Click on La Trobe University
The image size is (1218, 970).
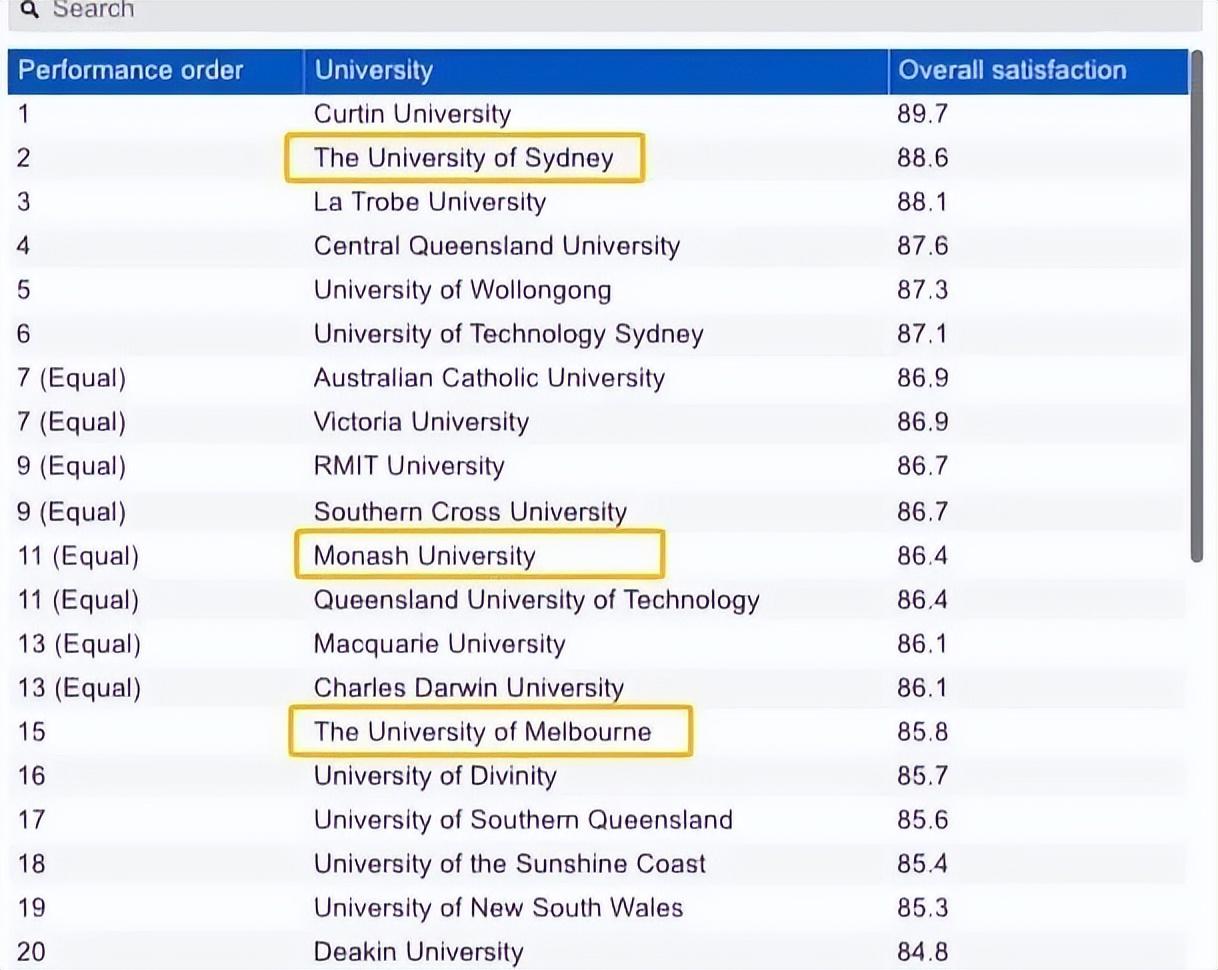[x=430, y=202]
